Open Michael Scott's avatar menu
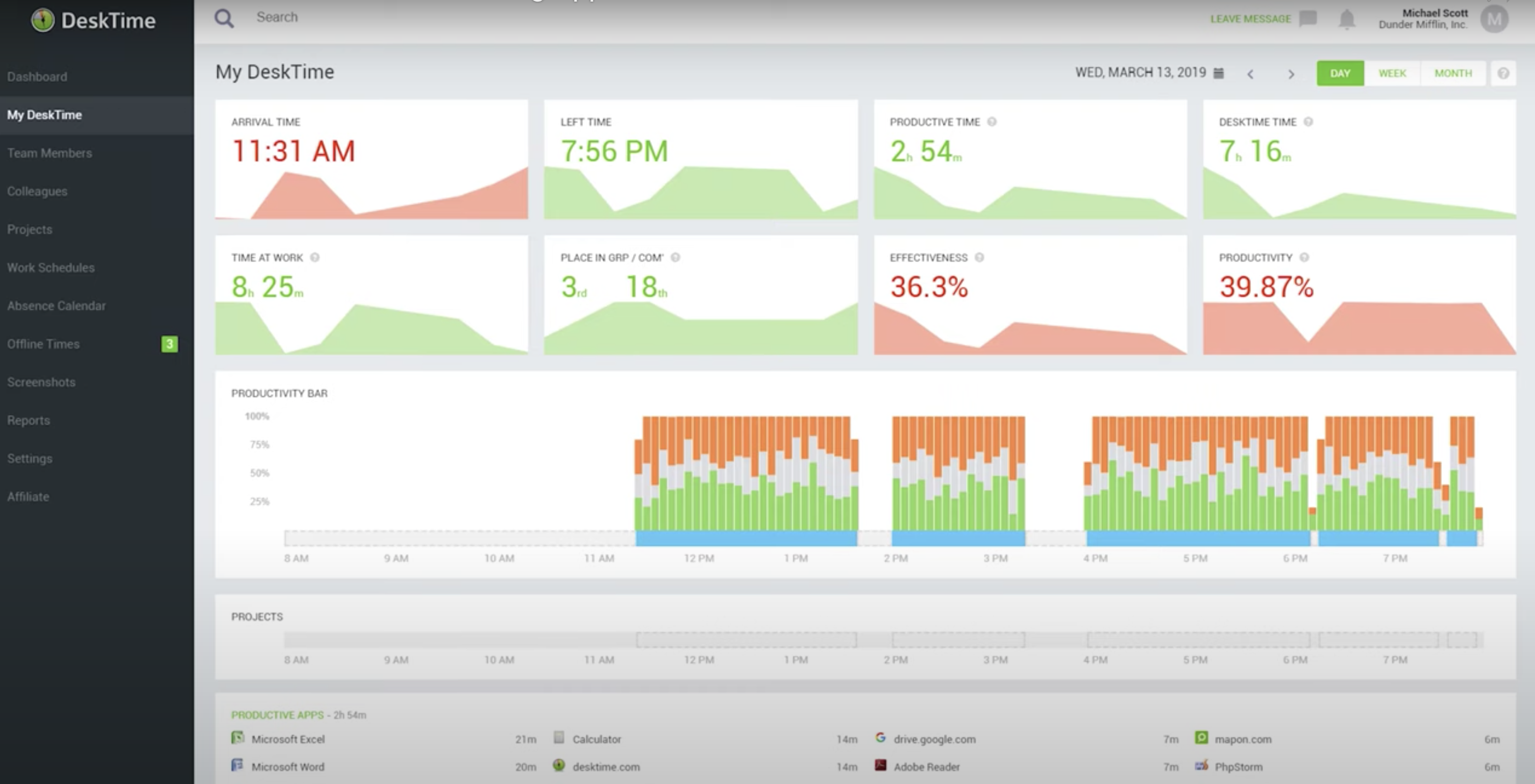1535x784 pixels. 1494,19
